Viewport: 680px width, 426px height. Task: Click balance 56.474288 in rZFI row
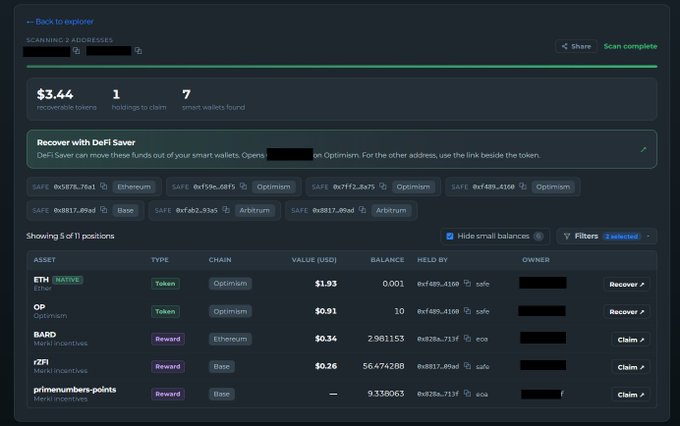[383, 366]
